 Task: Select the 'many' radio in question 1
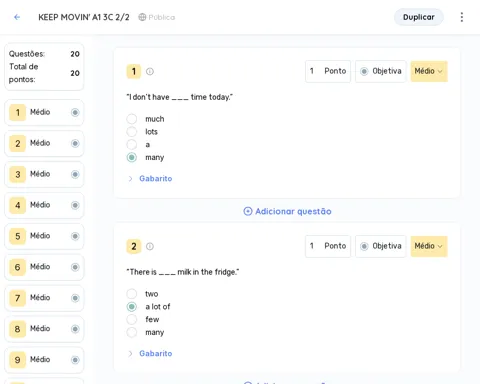132,157
